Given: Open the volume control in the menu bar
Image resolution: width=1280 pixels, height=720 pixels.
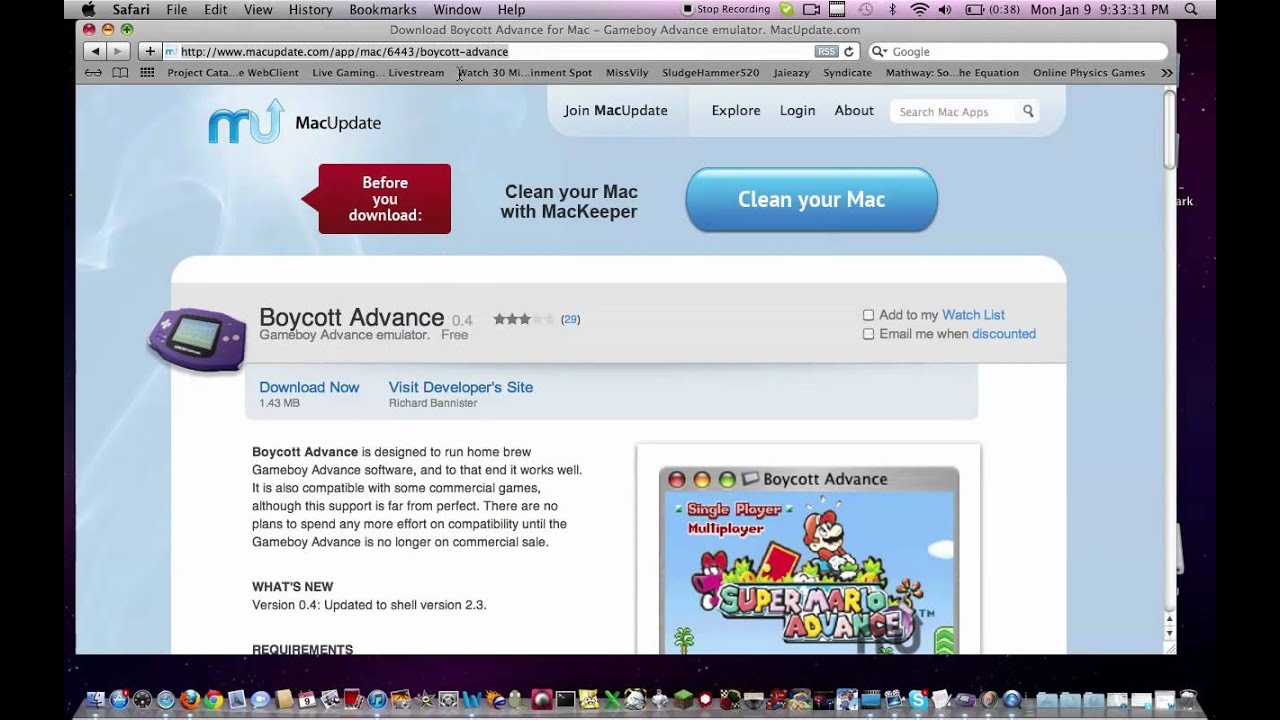Looking at the screenshot, I should coord(946,10).
